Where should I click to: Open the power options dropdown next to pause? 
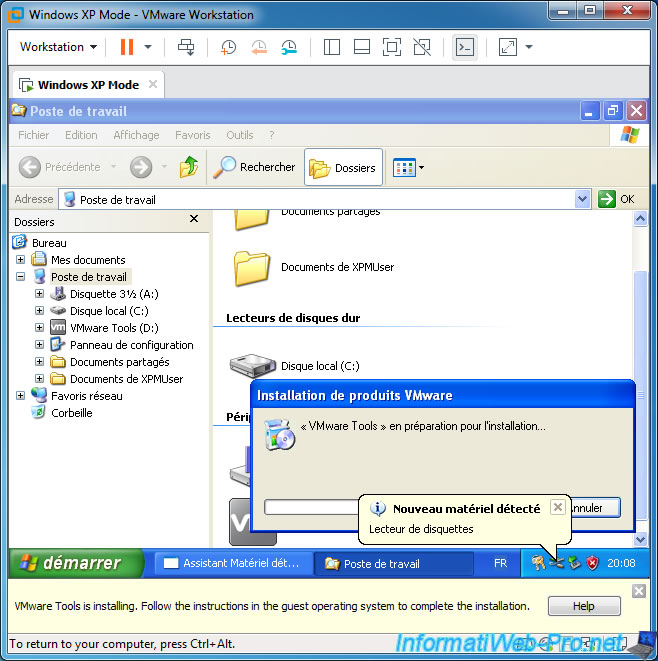tap(148, 47)
